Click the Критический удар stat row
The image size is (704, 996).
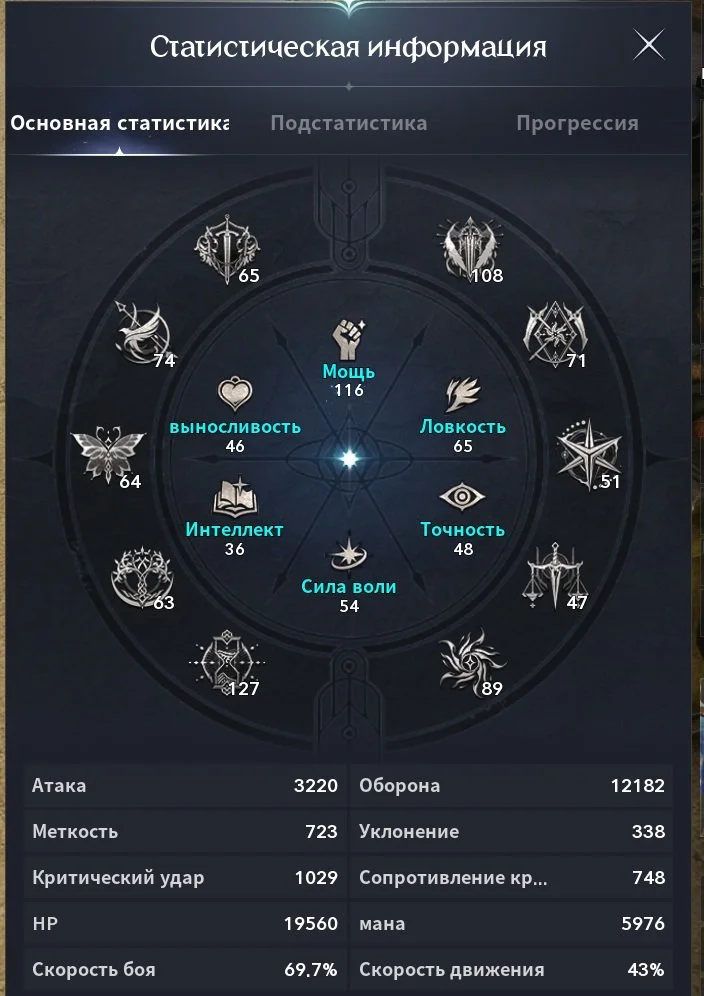(x=186, y=877)
